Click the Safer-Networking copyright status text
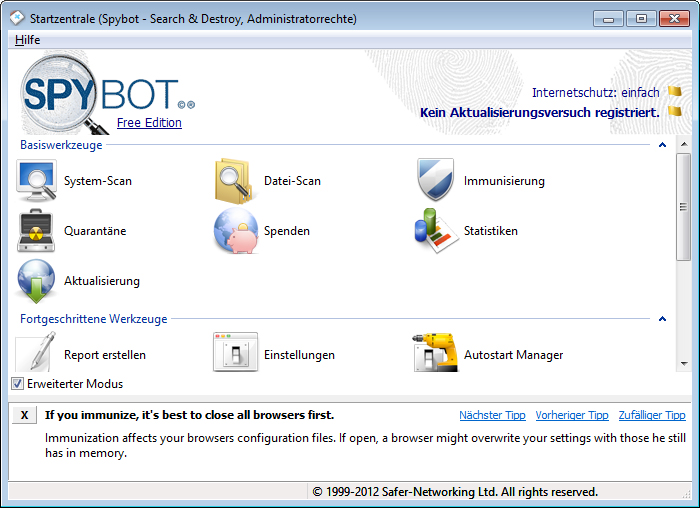The height and width of the screenshot is (508, 700). (455, 491)
